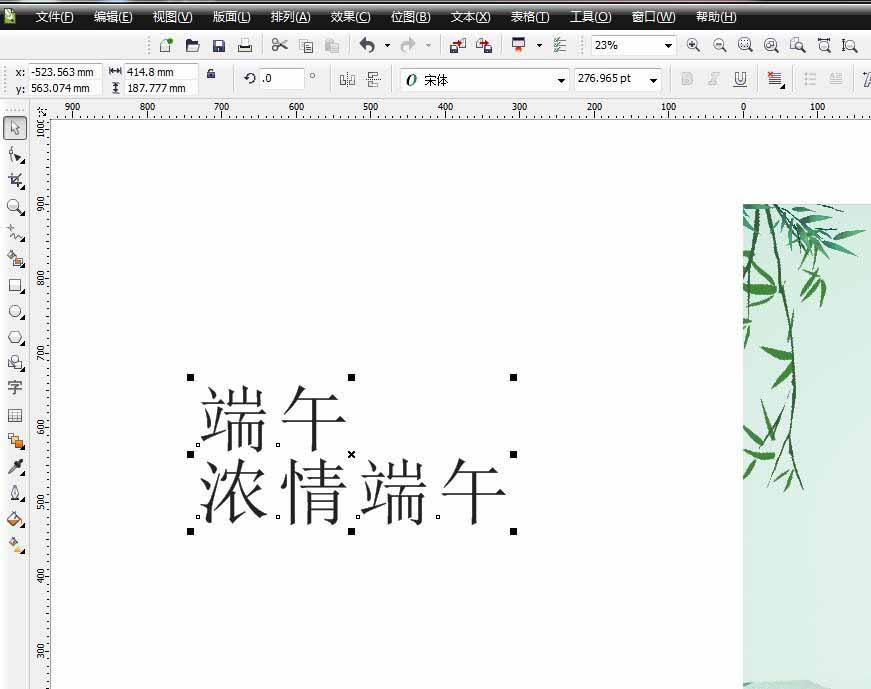The height and width of the screenshot is (689, 871).
Task: Open the 宋体 font list dropdown
Action: [x=563, y=79]
